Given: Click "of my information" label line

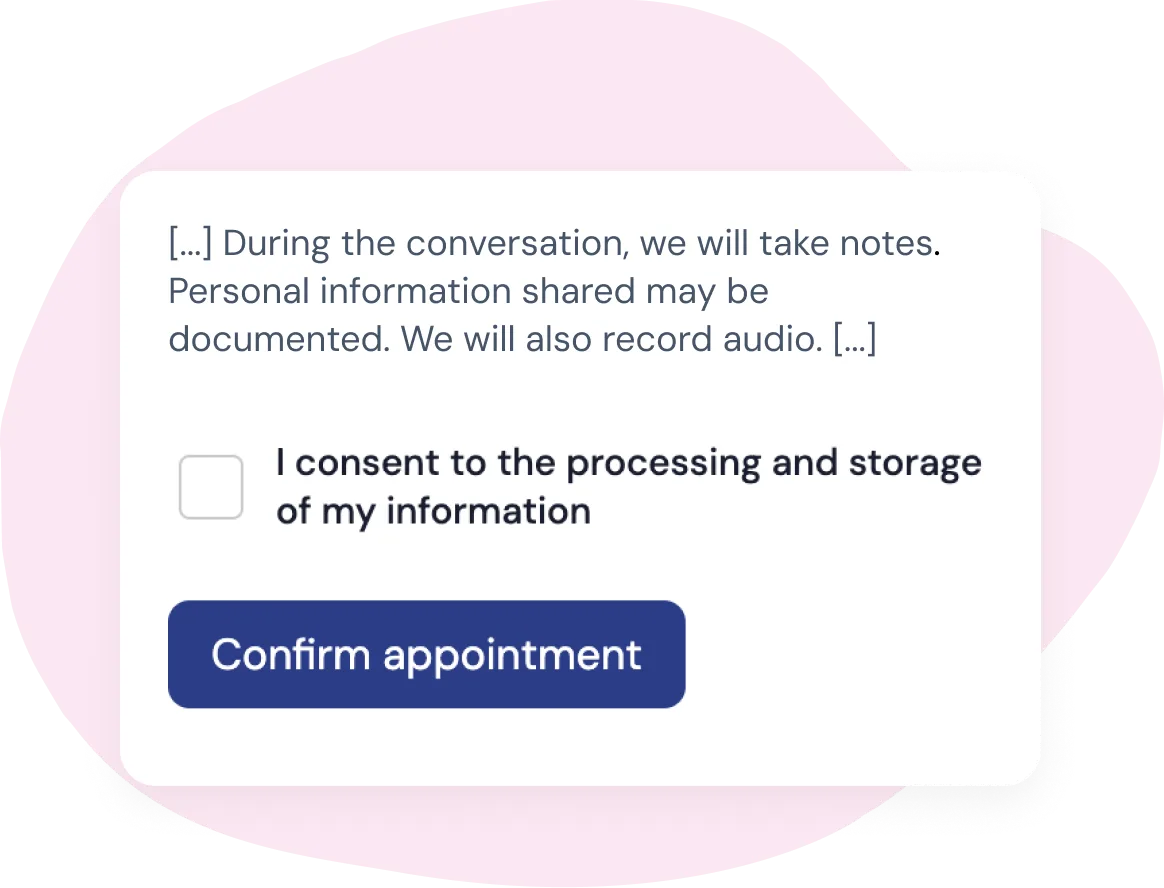Looking at the screenshot, I should click(x=433, y=512).
